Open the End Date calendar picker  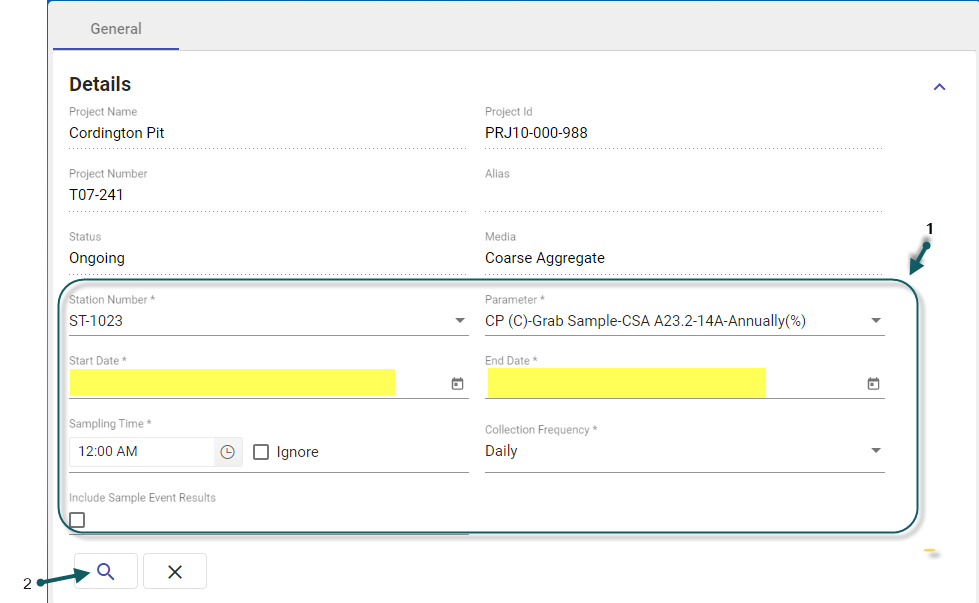[x=873, y=383]
